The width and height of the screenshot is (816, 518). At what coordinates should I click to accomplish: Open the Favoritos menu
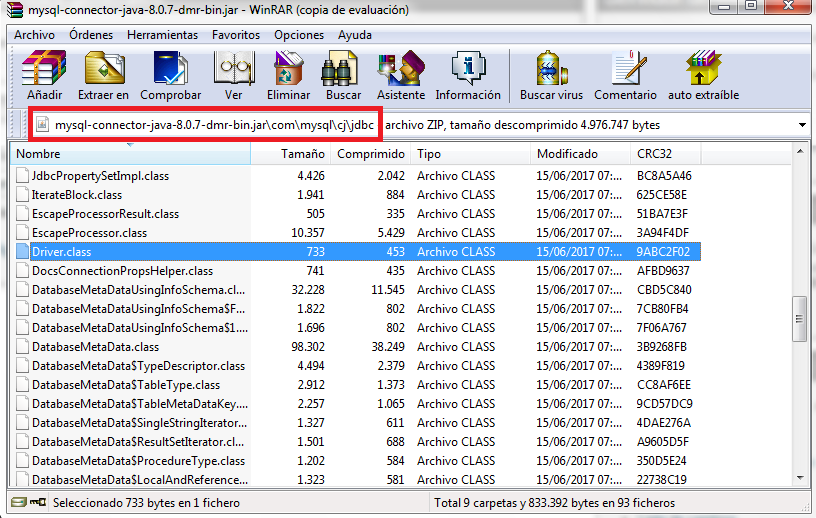(236, 35)
